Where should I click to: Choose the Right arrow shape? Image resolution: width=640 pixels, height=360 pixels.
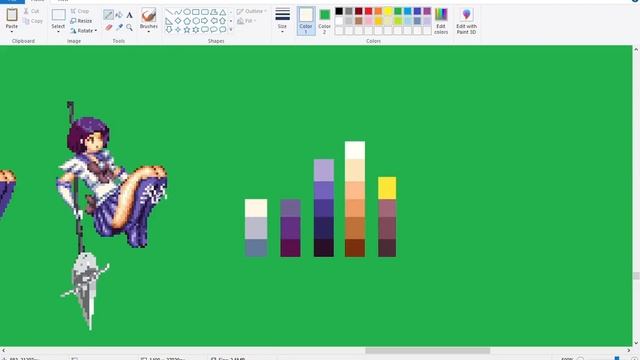point(205,21)
